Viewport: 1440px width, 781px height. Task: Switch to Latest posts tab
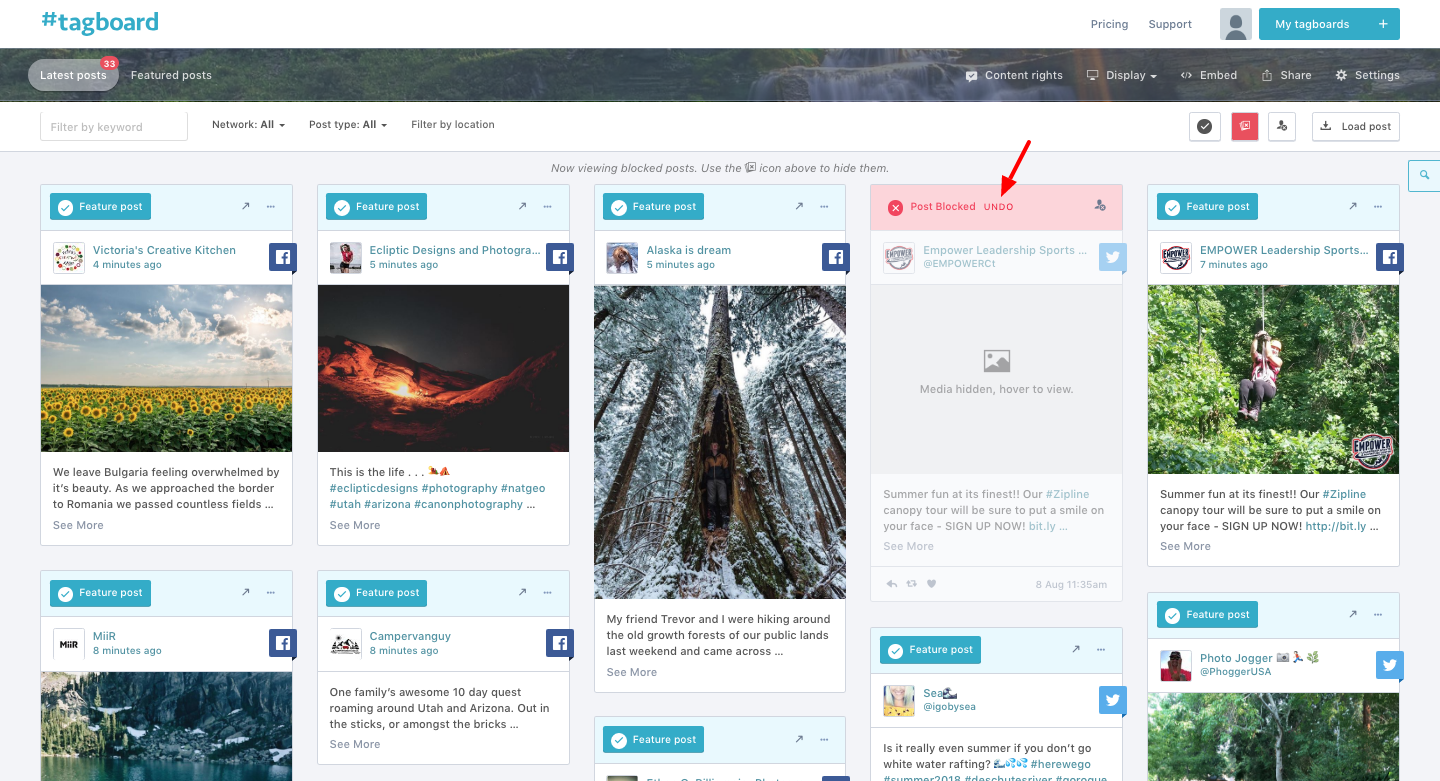(x=73, y=75)
